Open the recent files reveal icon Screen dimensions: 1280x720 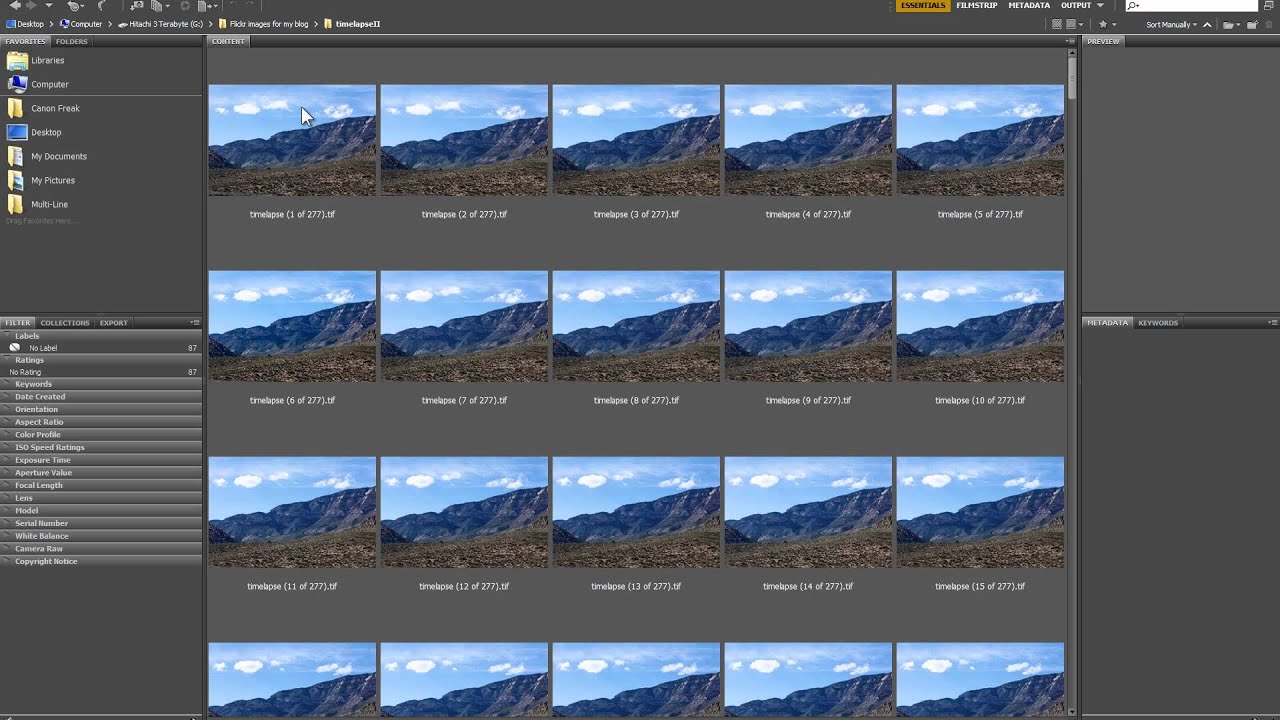pos(75,6)
